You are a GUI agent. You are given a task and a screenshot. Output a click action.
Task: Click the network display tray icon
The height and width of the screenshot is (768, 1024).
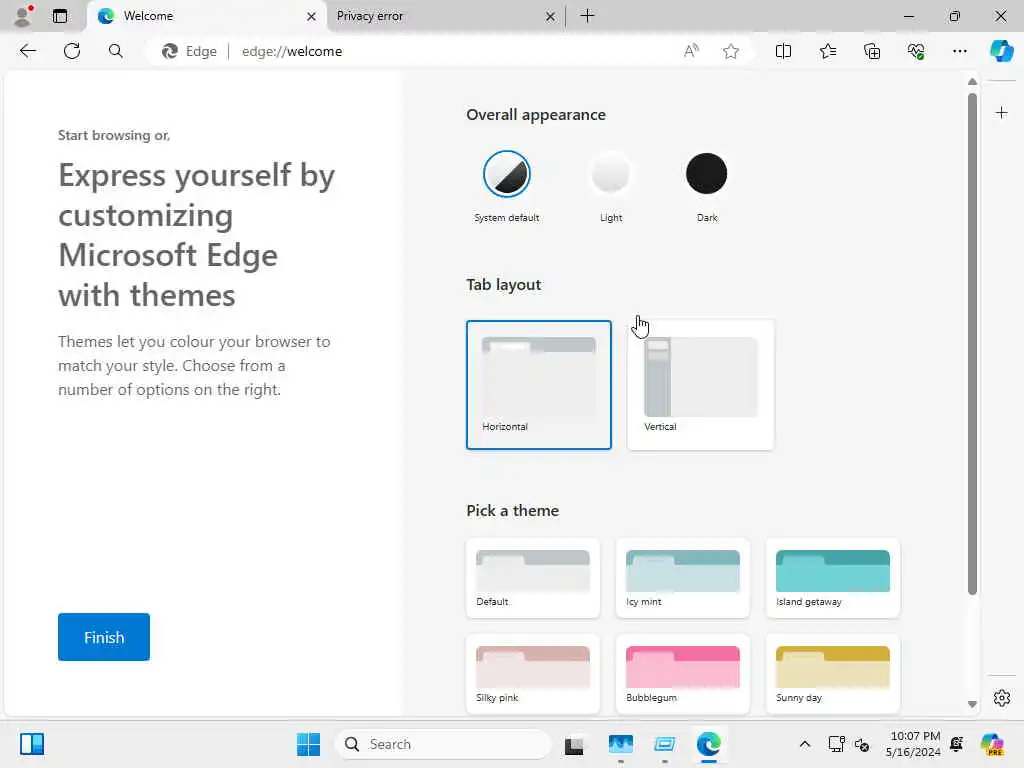coord(836,744)
